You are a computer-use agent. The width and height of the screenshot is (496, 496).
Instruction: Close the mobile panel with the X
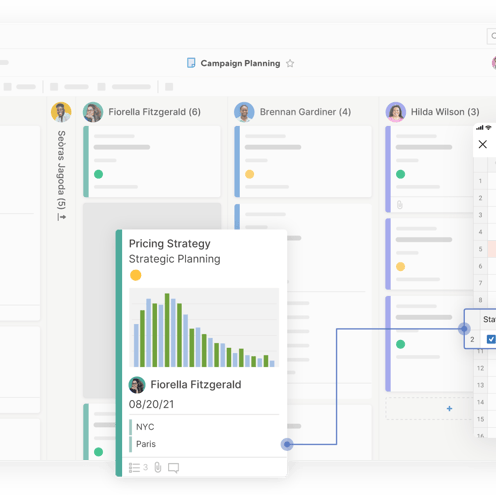coord(482,144)
